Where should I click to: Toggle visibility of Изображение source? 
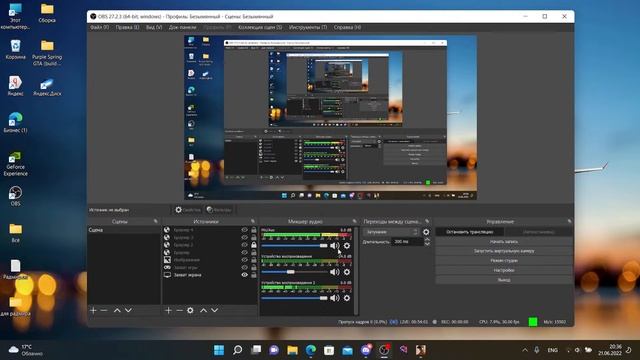244,260
